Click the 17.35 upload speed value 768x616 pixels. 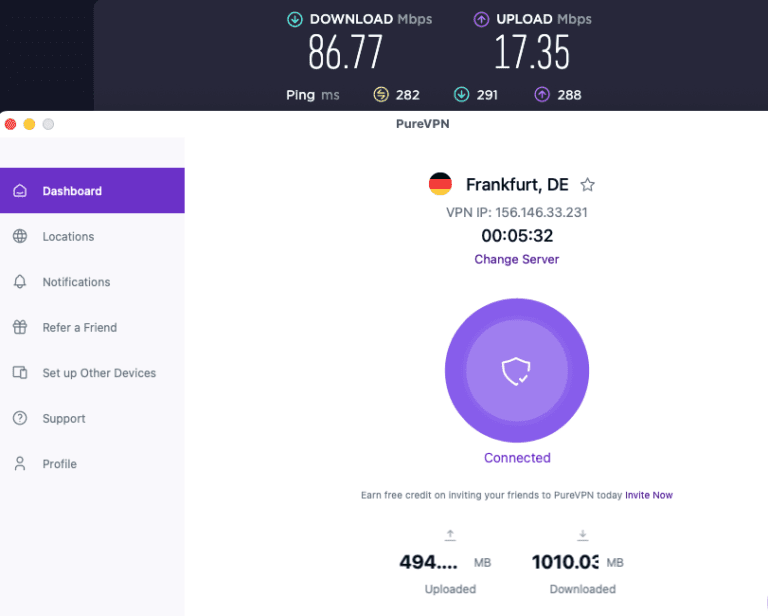[532, 52]
